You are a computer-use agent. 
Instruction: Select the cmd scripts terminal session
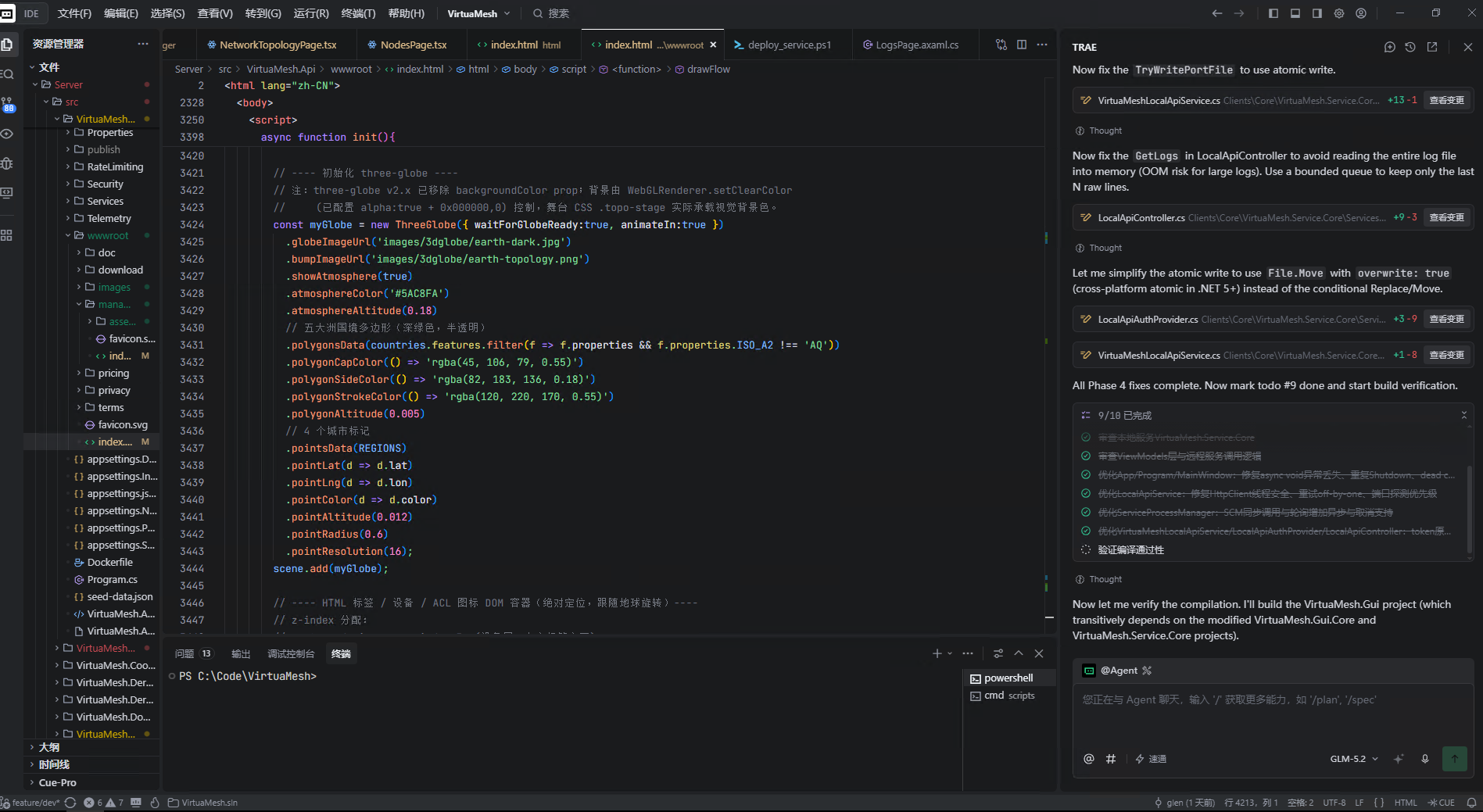[x=1009, y=696]
